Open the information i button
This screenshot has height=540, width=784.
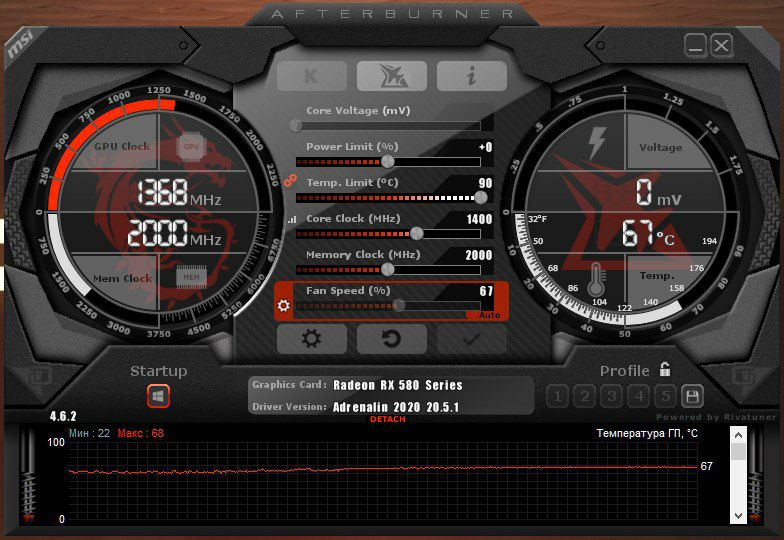coord(472,76)
